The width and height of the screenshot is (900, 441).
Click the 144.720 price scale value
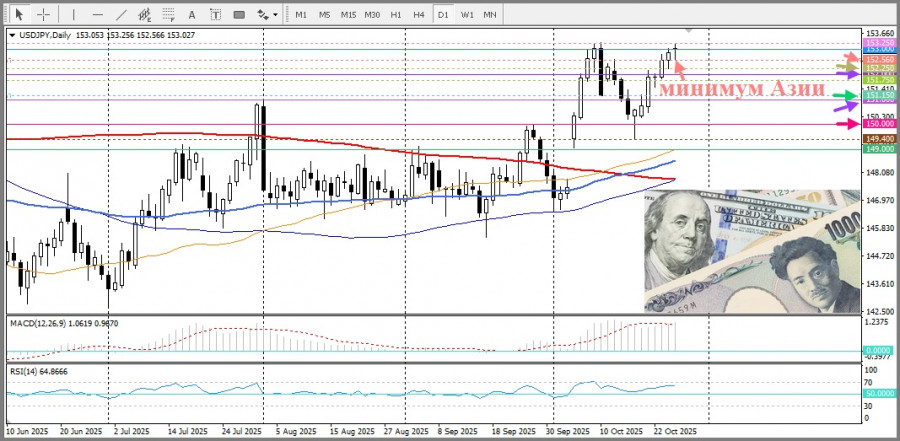pyautogui.click(x=880, y=256)
